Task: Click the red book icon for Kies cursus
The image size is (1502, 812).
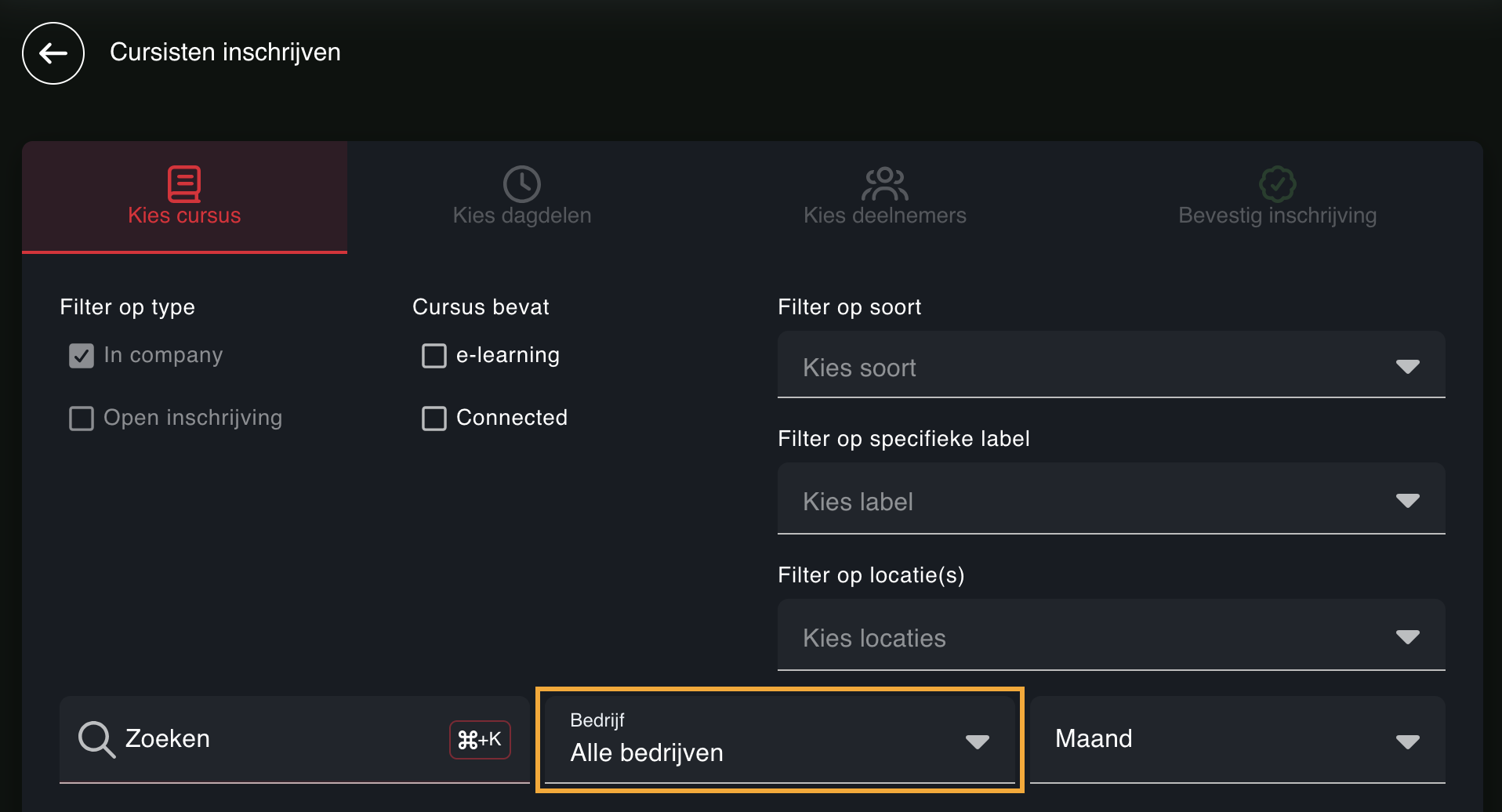Action: (184, 183)
